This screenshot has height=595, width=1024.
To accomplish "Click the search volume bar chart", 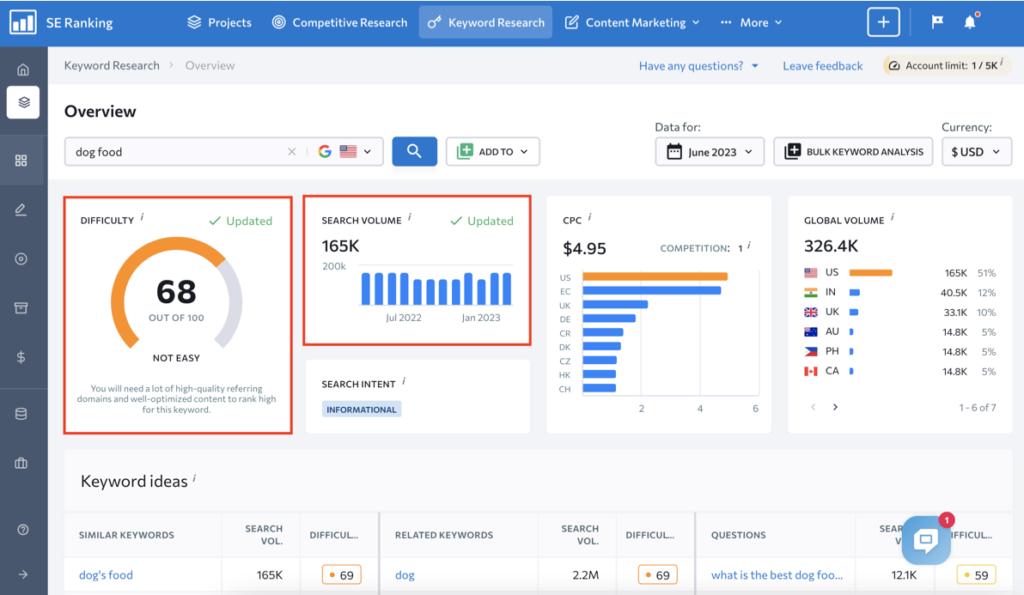I will point(436,288).
